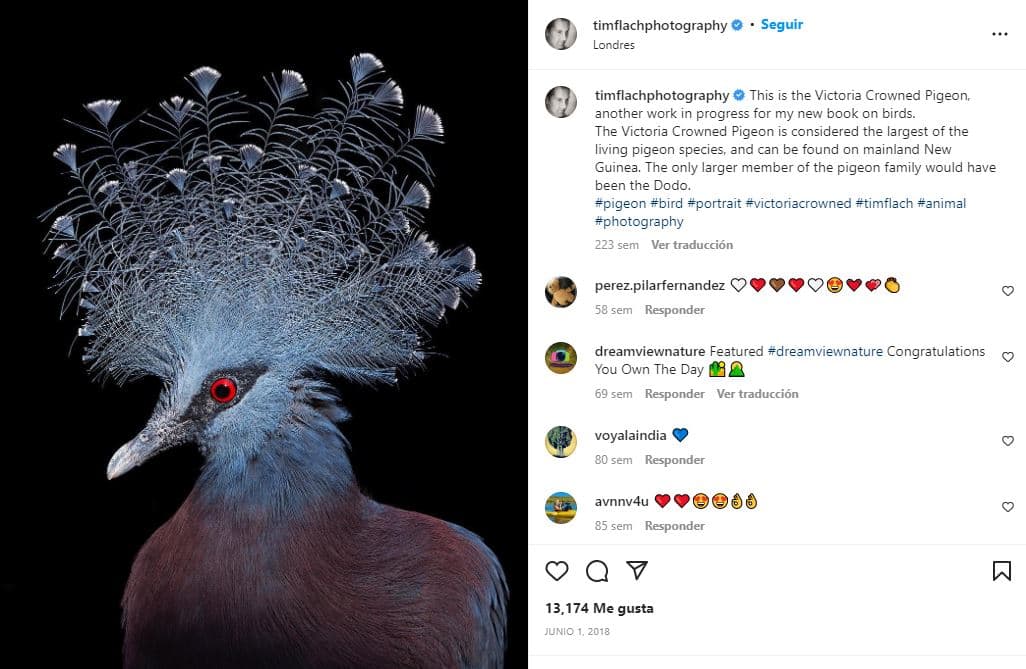Like perez.pilarfernandez's comment

click(x=1007, y=291)
